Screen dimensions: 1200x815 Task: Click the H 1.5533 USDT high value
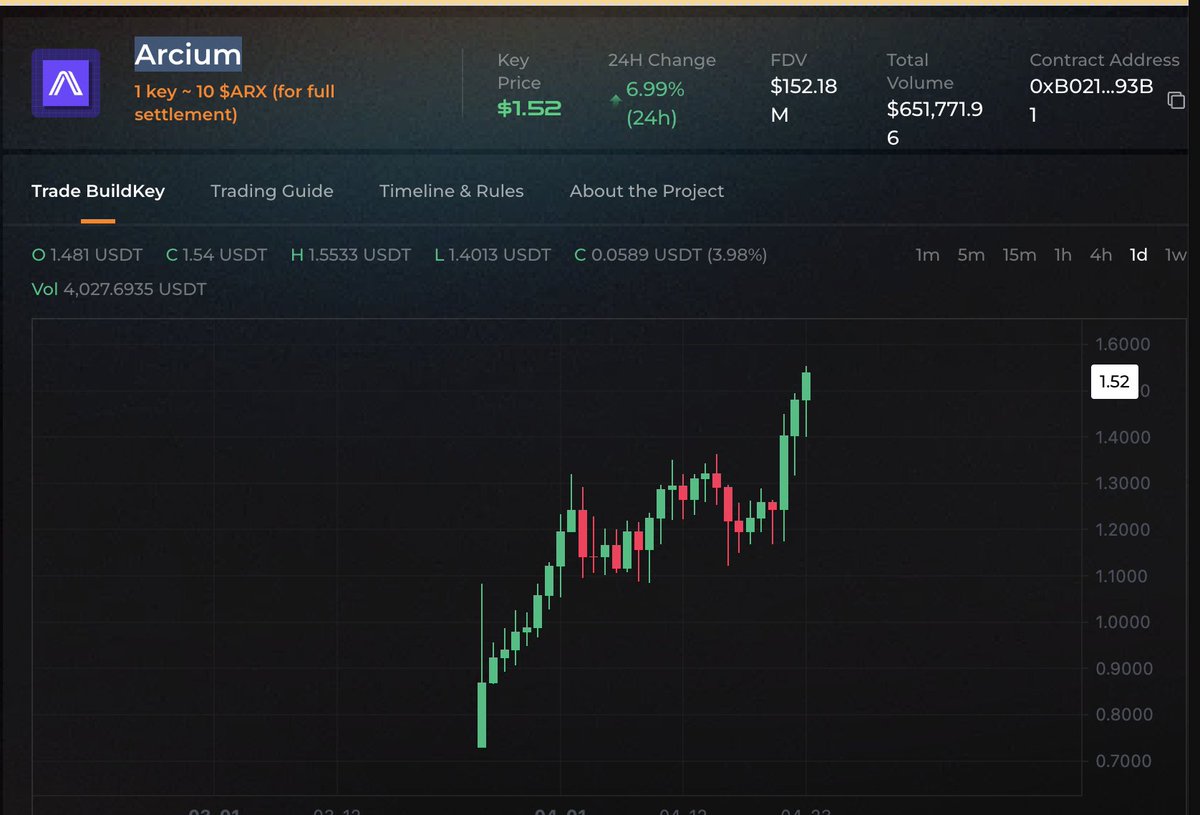[x=350, y=255]
